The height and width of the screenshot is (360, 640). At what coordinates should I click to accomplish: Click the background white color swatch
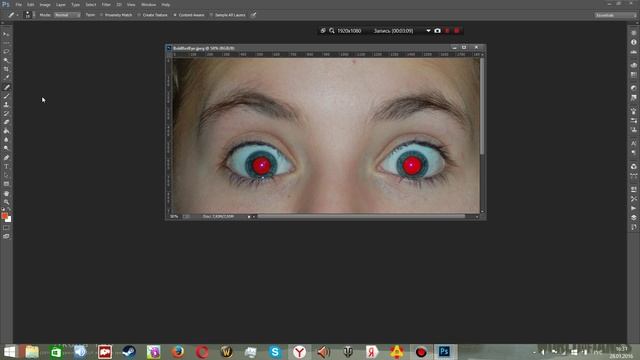(x=9, y=220)
